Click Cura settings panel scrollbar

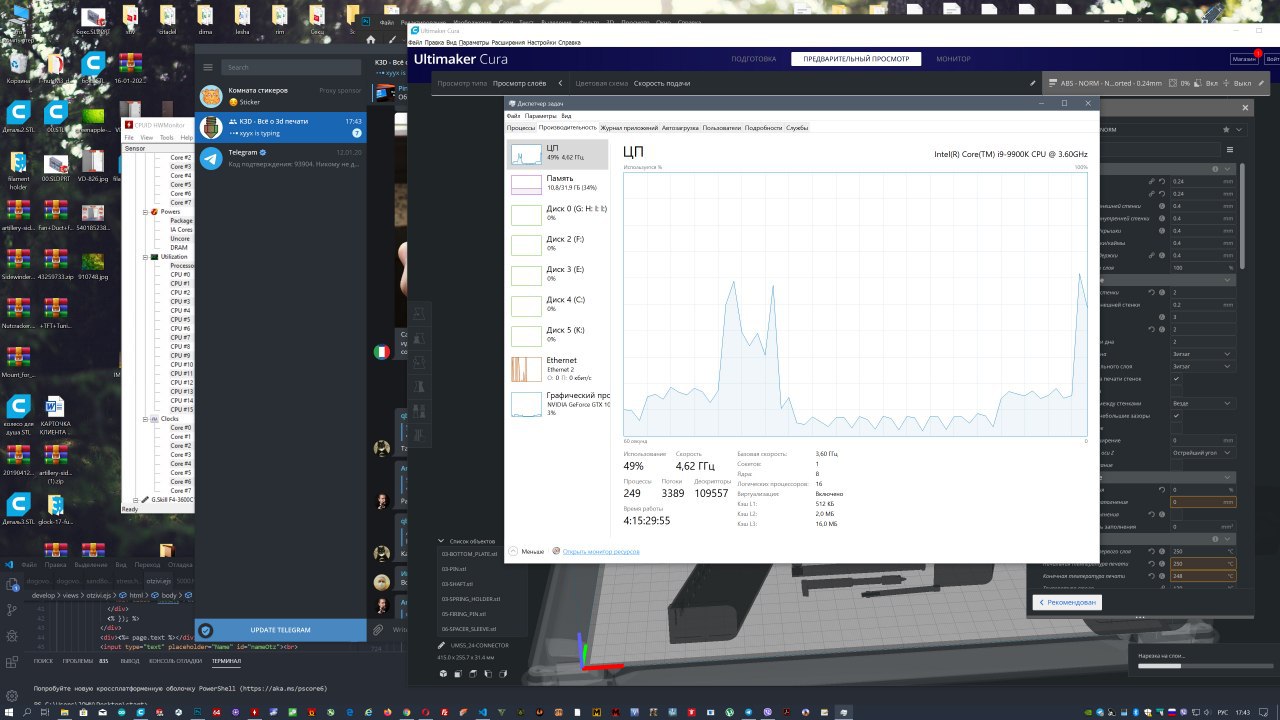click(1242, 215)
